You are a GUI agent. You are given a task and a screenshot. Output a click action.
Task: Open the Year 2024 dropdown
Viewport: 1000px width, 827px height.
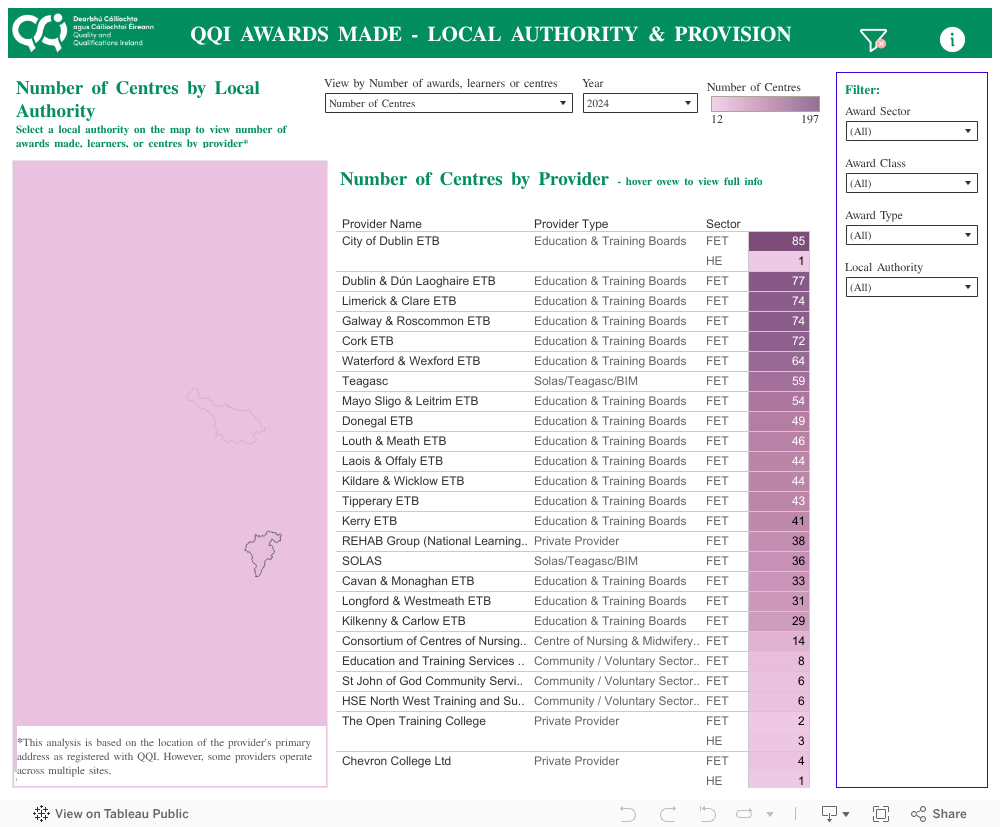640,103
